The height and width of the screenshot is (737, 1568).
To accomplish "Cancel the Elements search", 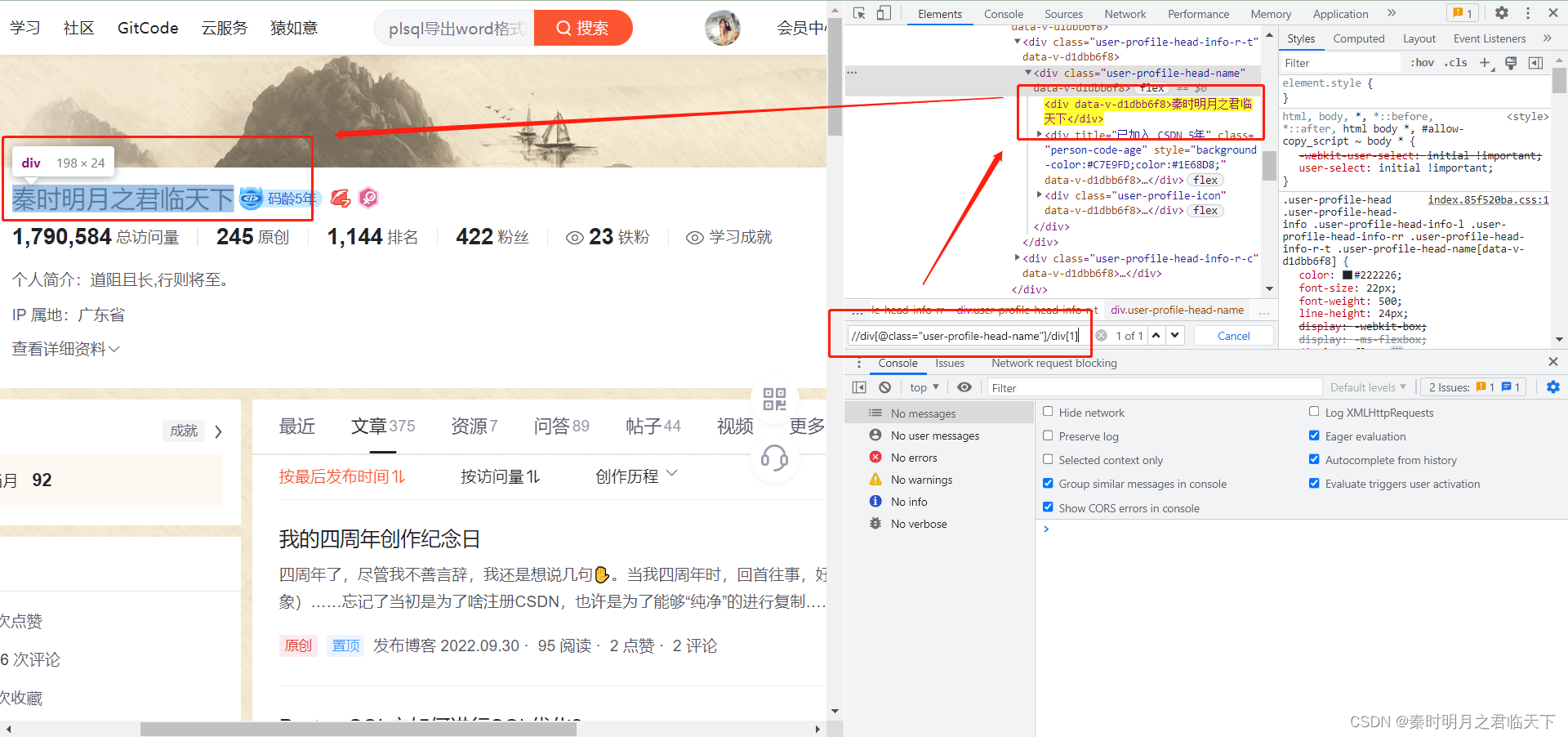I will pyautogui.click(x=1233, y=336).
